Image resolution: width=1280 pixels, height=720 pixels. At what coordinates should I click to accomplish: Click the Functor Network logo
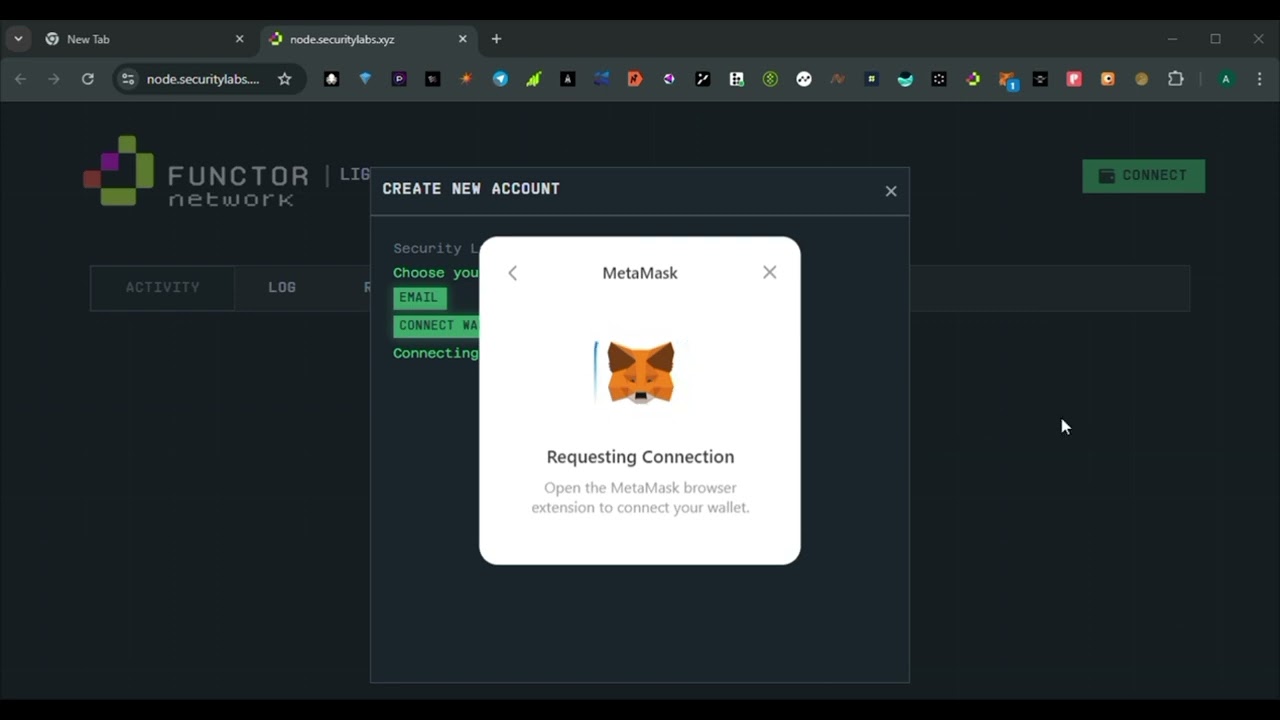point(197,172)
